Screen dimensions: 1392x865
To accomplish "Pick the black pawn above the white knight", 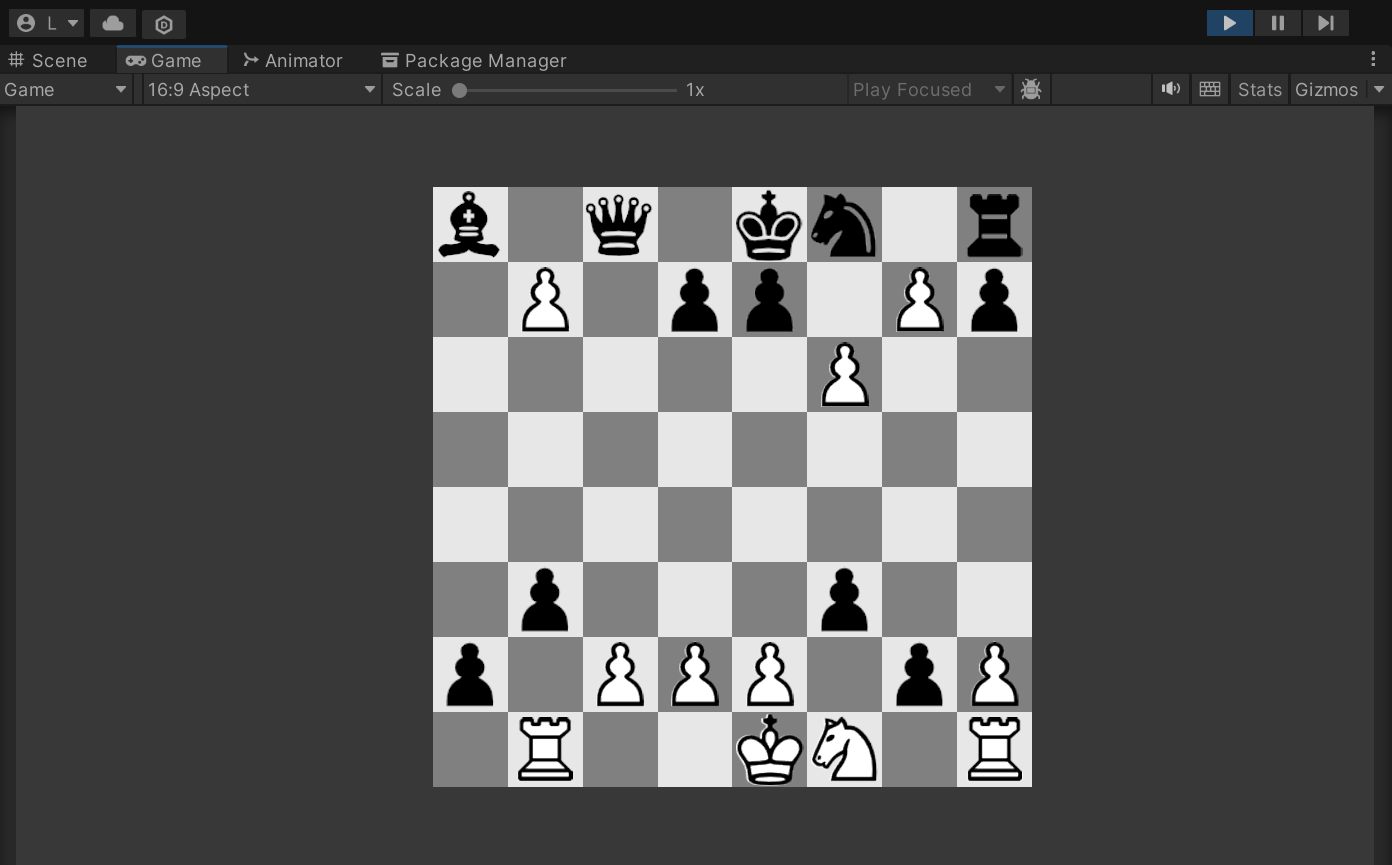I will (844, 600).
